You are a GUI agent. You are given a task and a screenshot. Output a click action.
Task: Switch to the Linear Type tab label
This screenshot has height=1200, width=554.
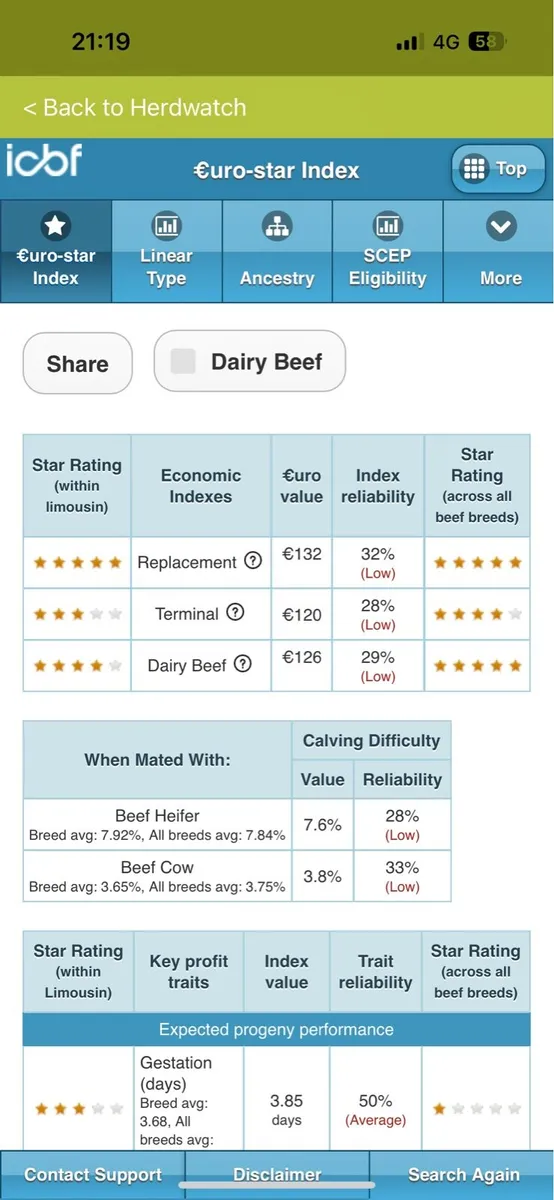coord(166,267)
